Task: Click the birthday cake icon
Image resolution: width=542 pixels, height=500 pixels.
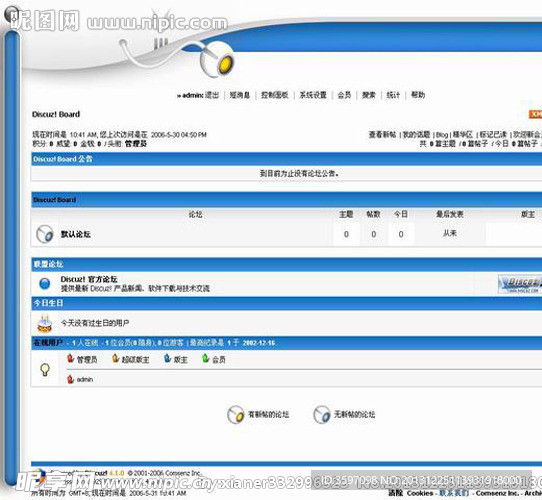Action: click(44, 324)
